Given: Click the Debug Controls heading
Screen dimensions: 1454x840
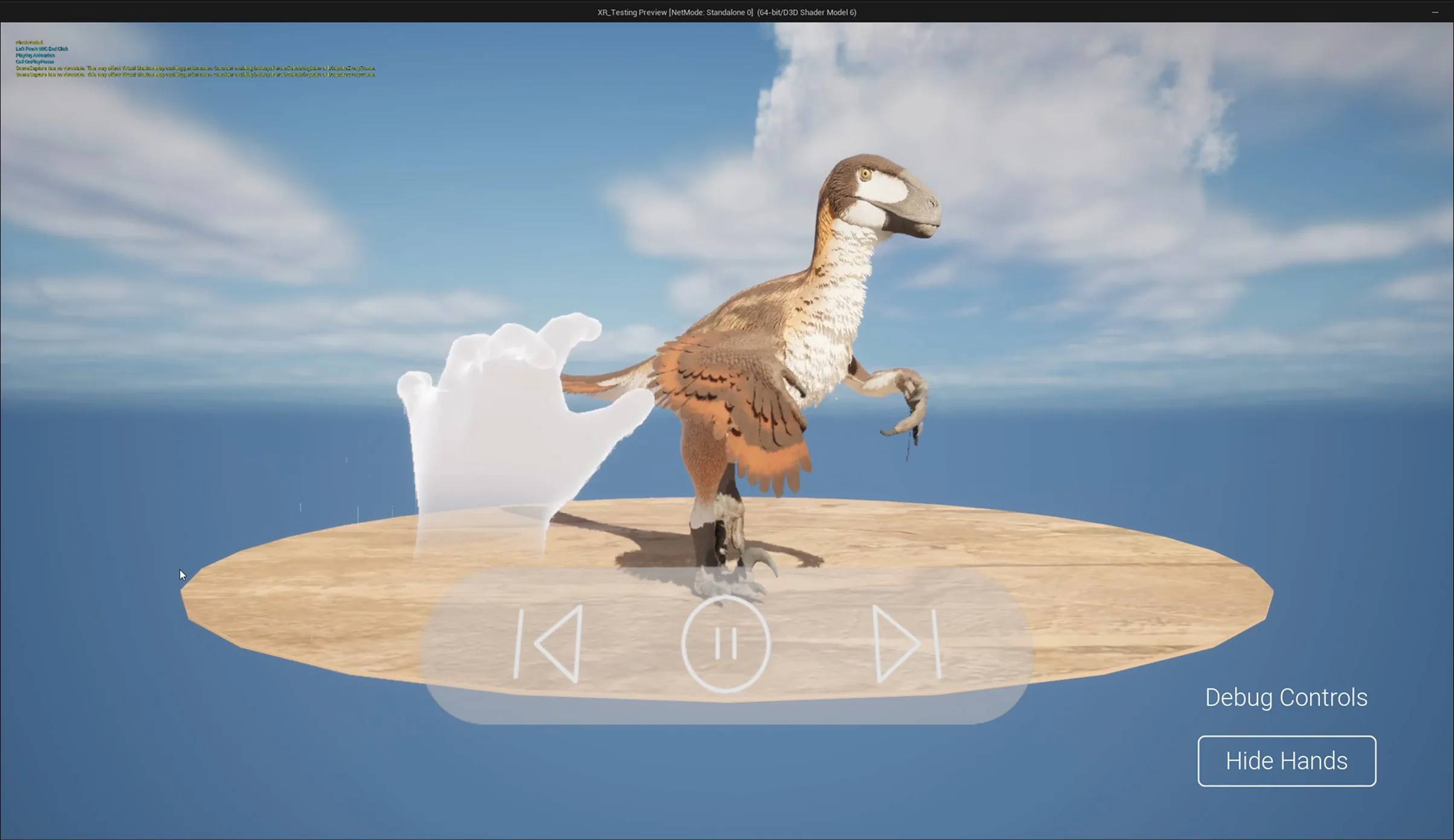Looking at the screenshot, I should click(1285, 697).
